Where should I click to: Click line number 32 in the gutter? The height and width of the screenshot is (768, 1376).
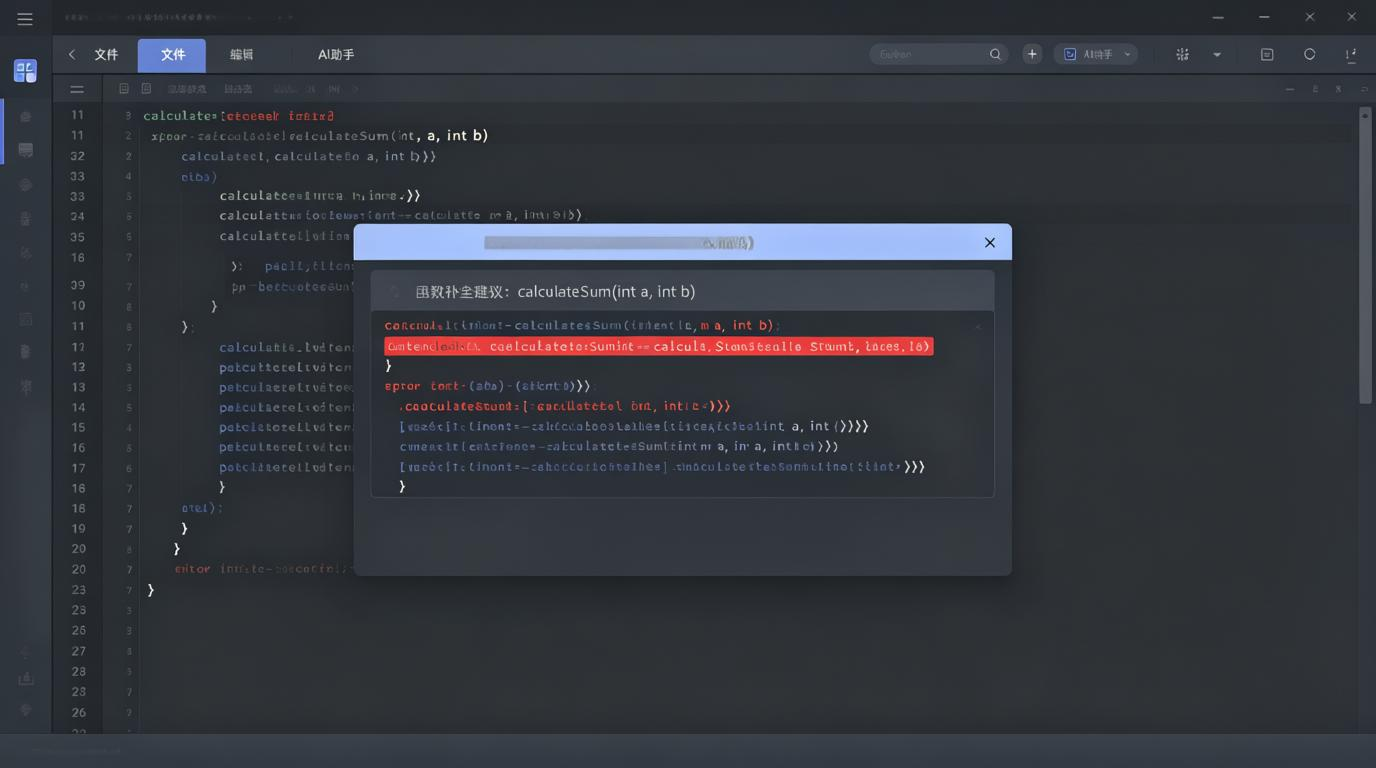77,156
